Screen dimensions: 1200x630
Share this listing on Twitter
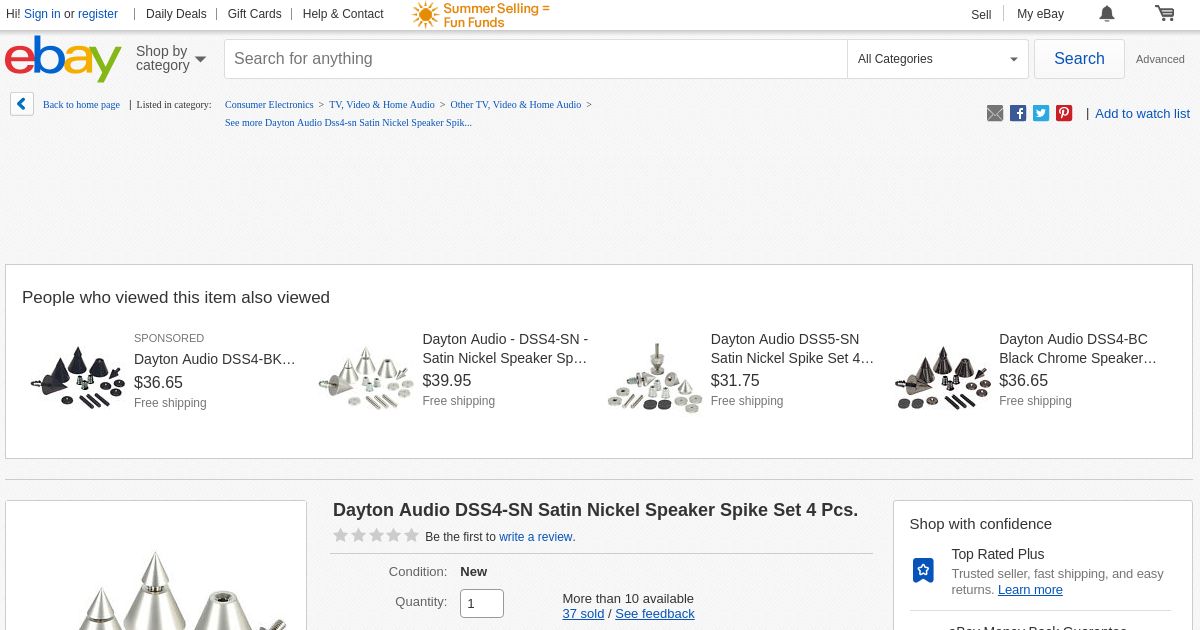(x=1041, y=113)
